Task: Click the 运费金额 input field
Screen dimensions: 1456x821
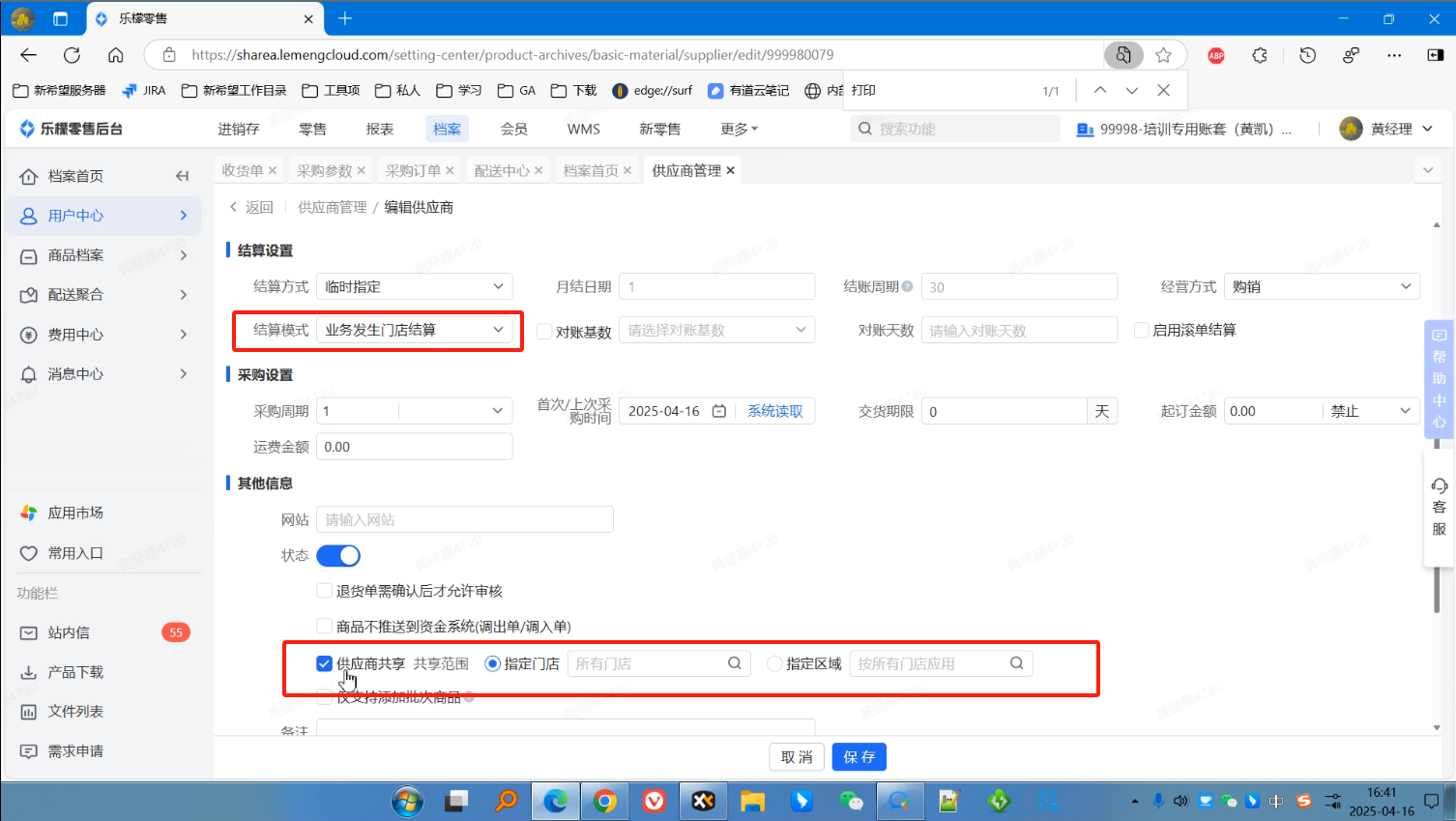Action: coord(414,447)
